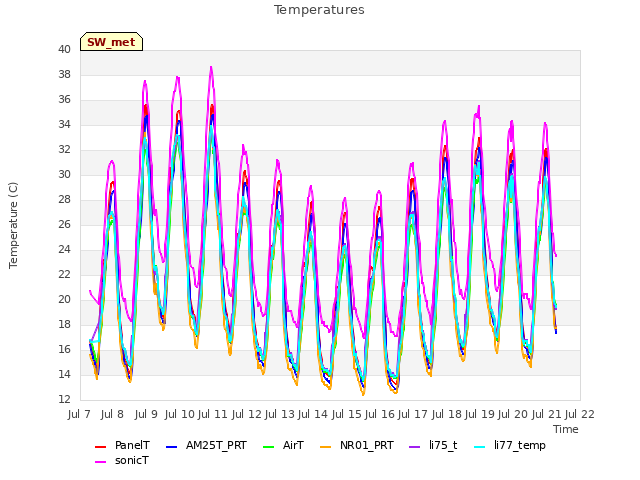Image resolution: width=640 pixels, height=480 pixels.
Task: Click the Jul 20 tick label
Action: 513,414
